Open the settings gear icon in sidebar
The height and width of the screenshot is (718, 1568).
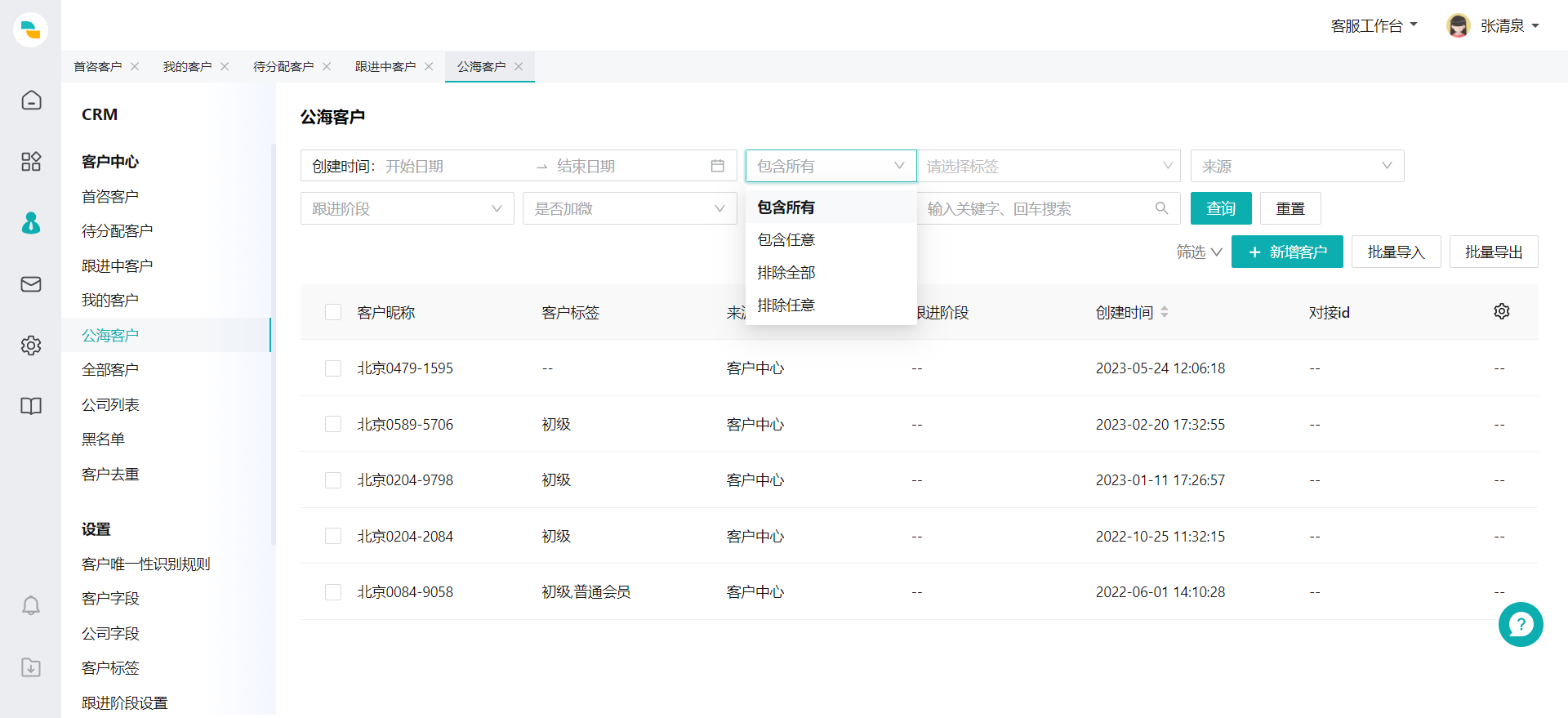pos(31,345)
